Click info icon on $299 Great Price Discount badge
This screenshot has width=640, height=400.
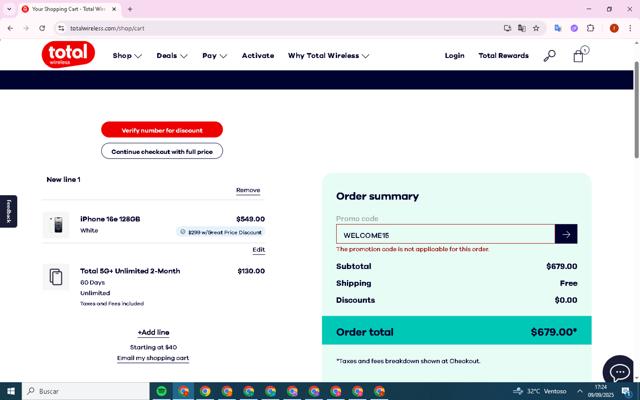pos(182,232)
